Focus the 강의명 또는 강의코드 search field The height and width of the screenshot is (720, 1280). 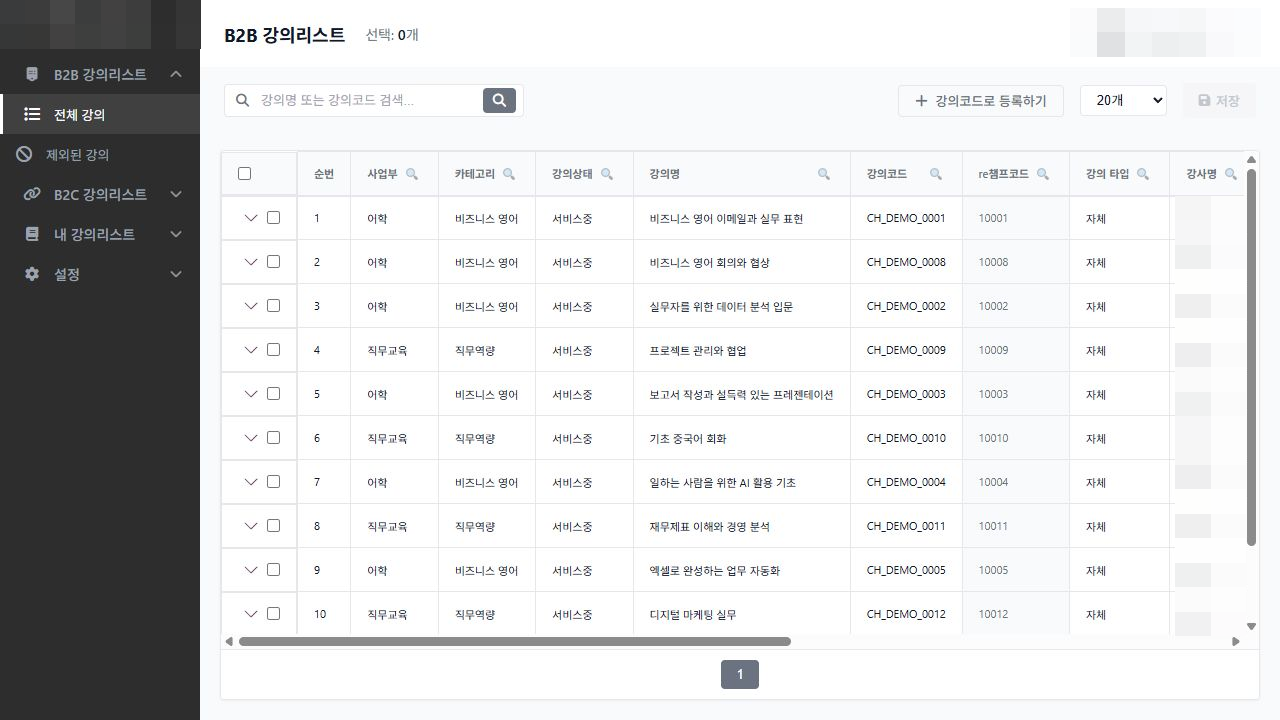[370, 100]
